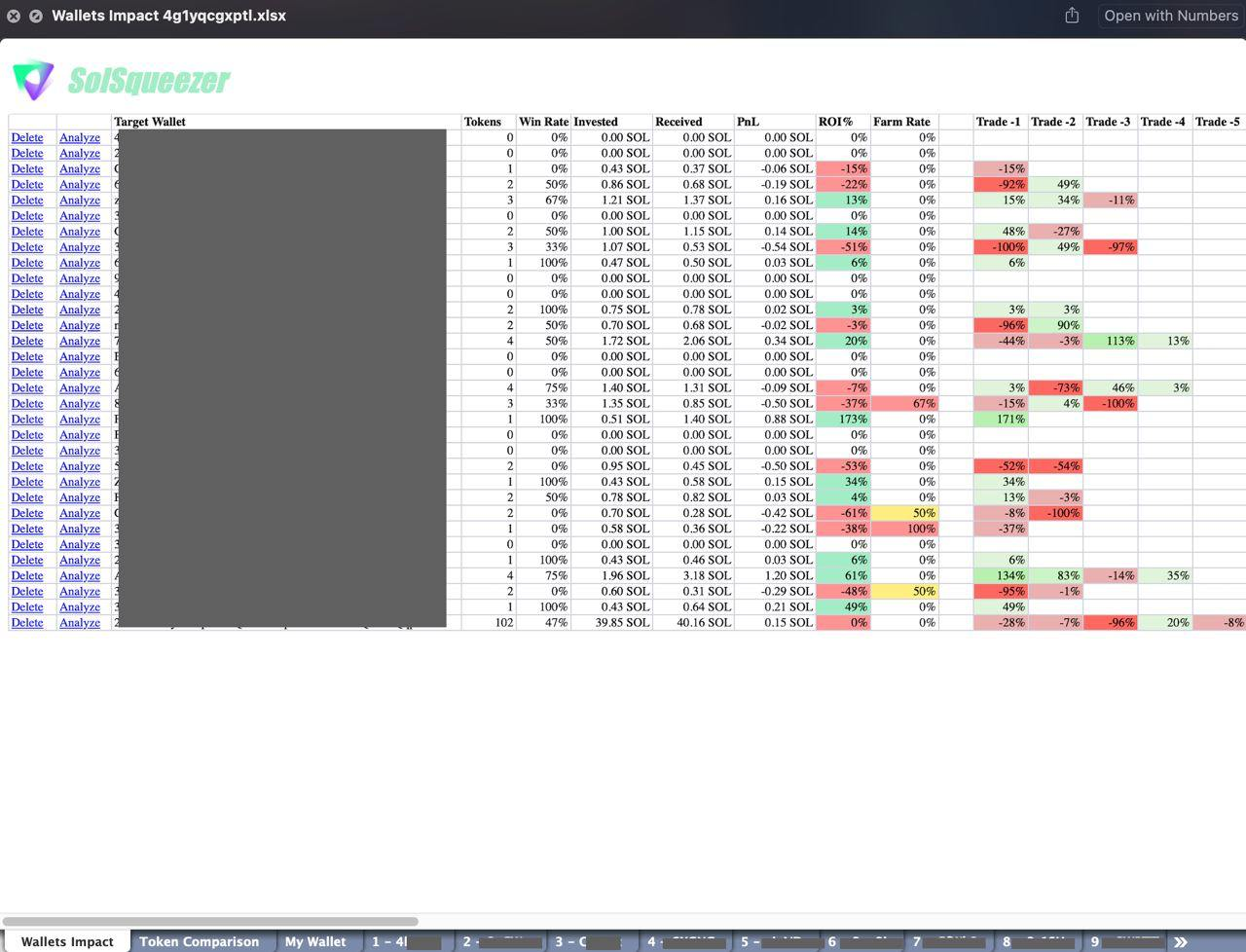Click Analyze in the row with 102 tokens
Viewport: 1246px width, 952px height.
[80, 623]
